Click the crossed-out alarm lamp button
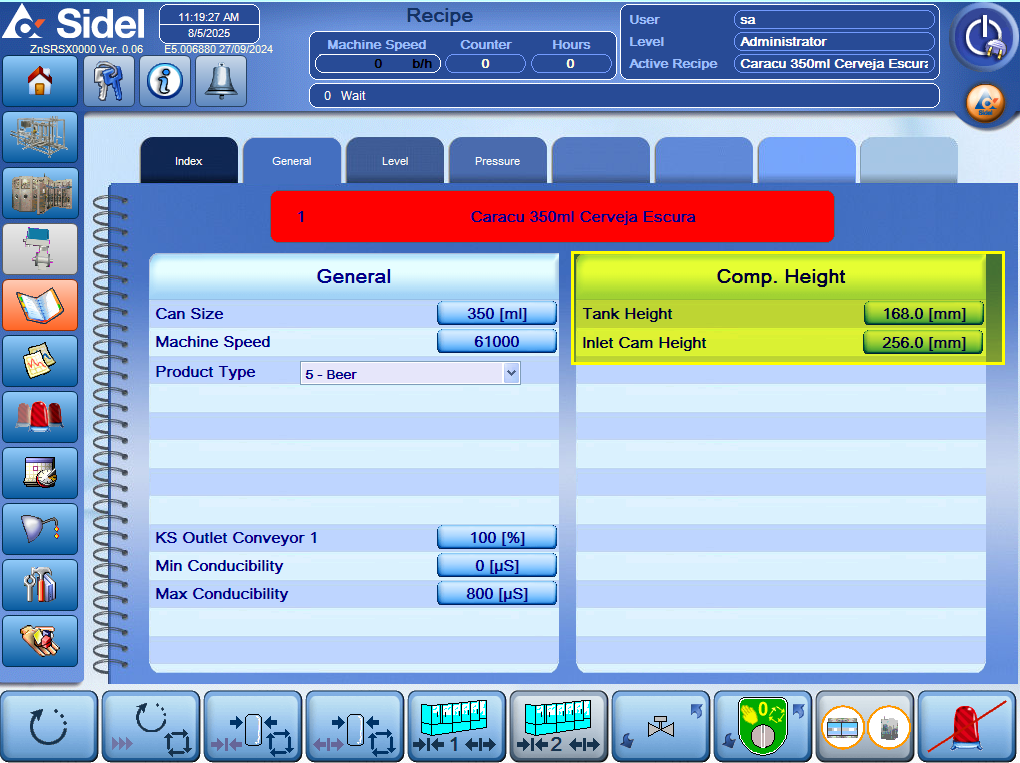This screenshot has width=1020, height=763. click(x=967, y=726)
